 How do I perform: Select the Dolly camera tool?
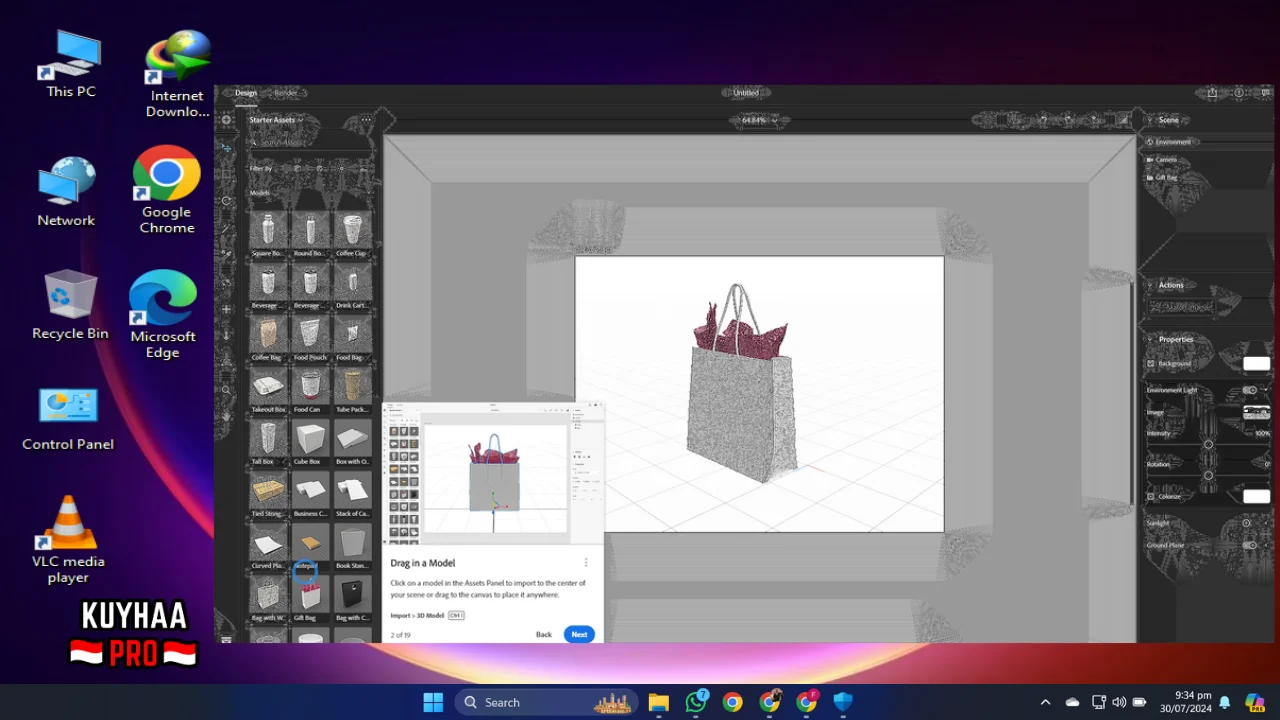228,335
